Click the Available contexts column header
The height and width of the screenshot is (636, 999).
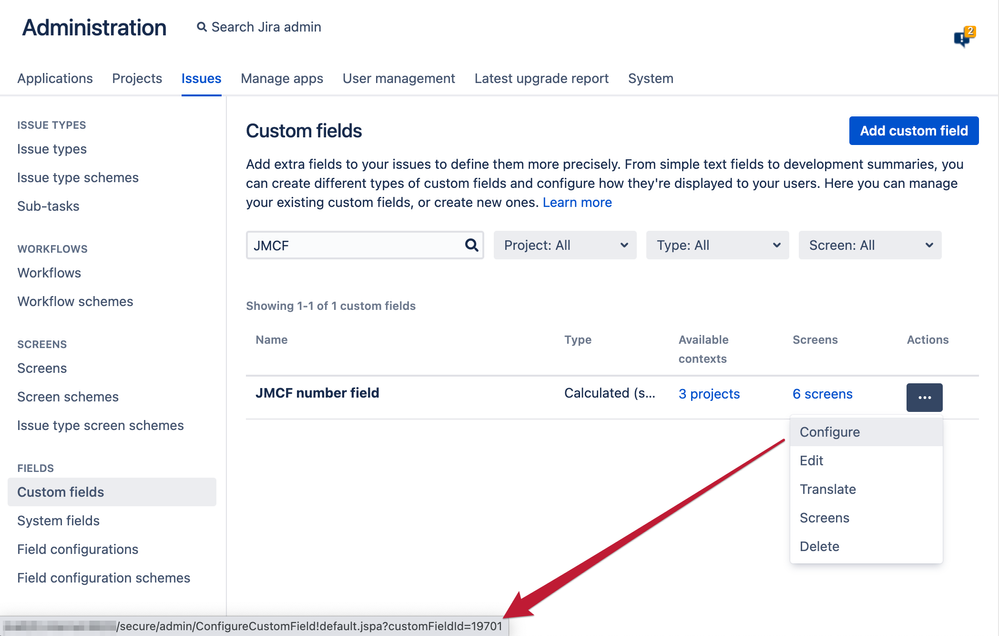click(703, 349)
